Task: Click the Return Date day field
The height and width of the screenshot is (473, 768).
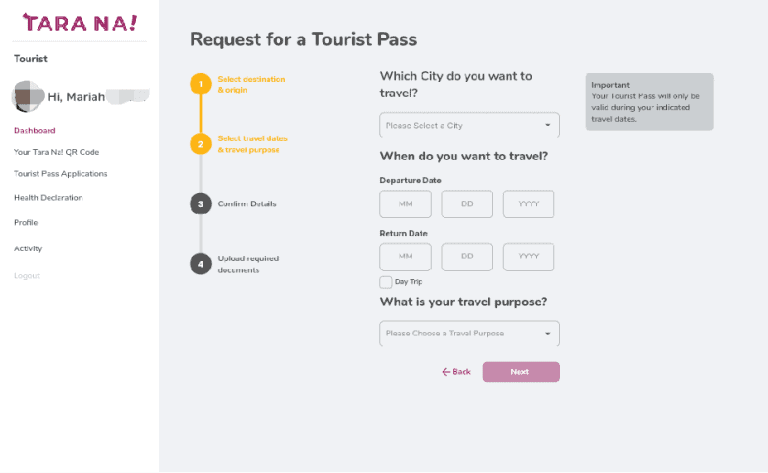Action: click(x=467, y=257)
